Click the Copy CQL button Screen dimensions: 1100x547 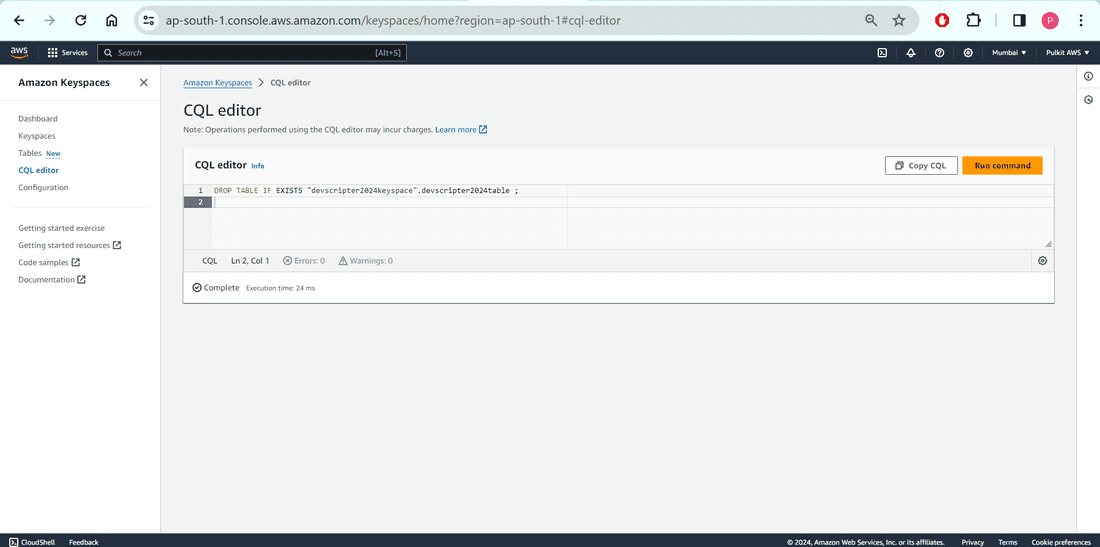click(921, 166)
